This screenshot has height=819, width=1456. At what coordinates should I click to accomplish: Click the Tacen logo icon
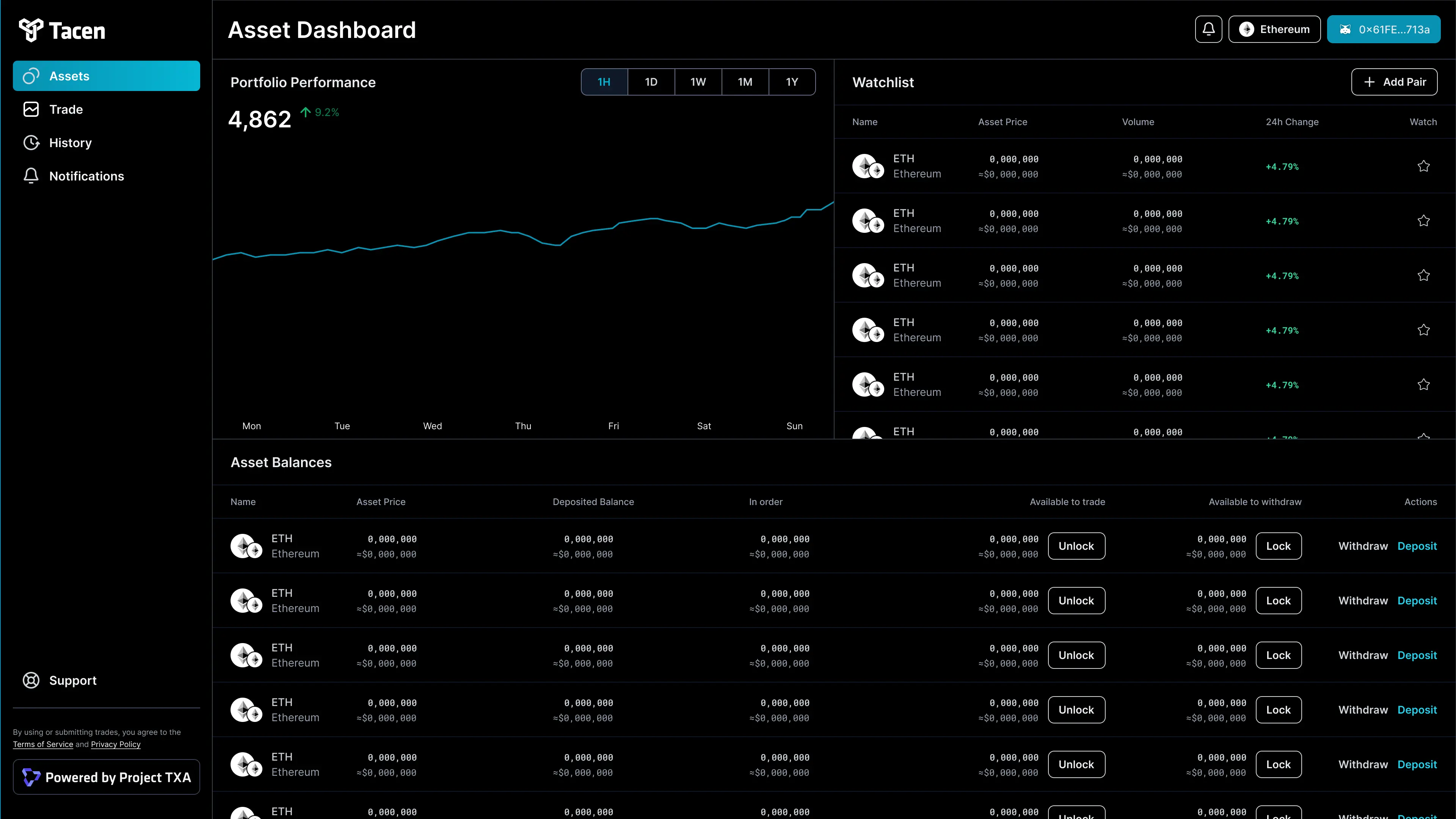(30, 30)
